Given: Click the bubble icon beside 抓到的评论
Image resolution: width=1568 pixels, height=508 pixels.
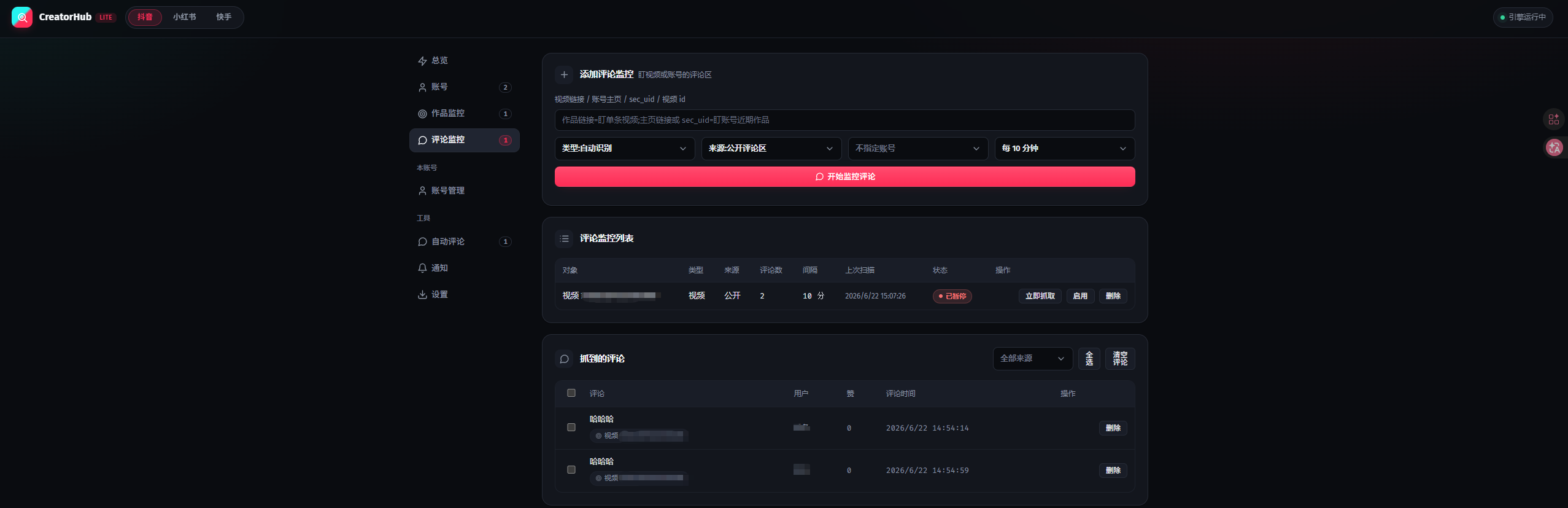Looking at the screenshot, I should click(564, 359).
